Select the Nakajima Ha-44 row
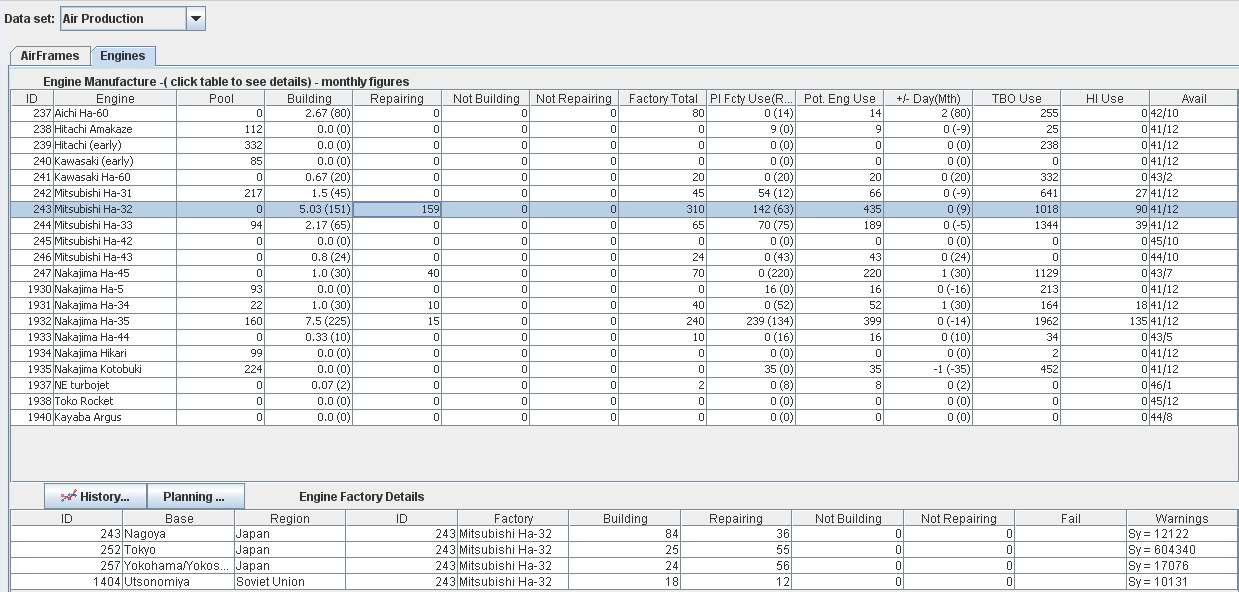The height and width of the screenshot is (592, 1239). click(624, 337)
